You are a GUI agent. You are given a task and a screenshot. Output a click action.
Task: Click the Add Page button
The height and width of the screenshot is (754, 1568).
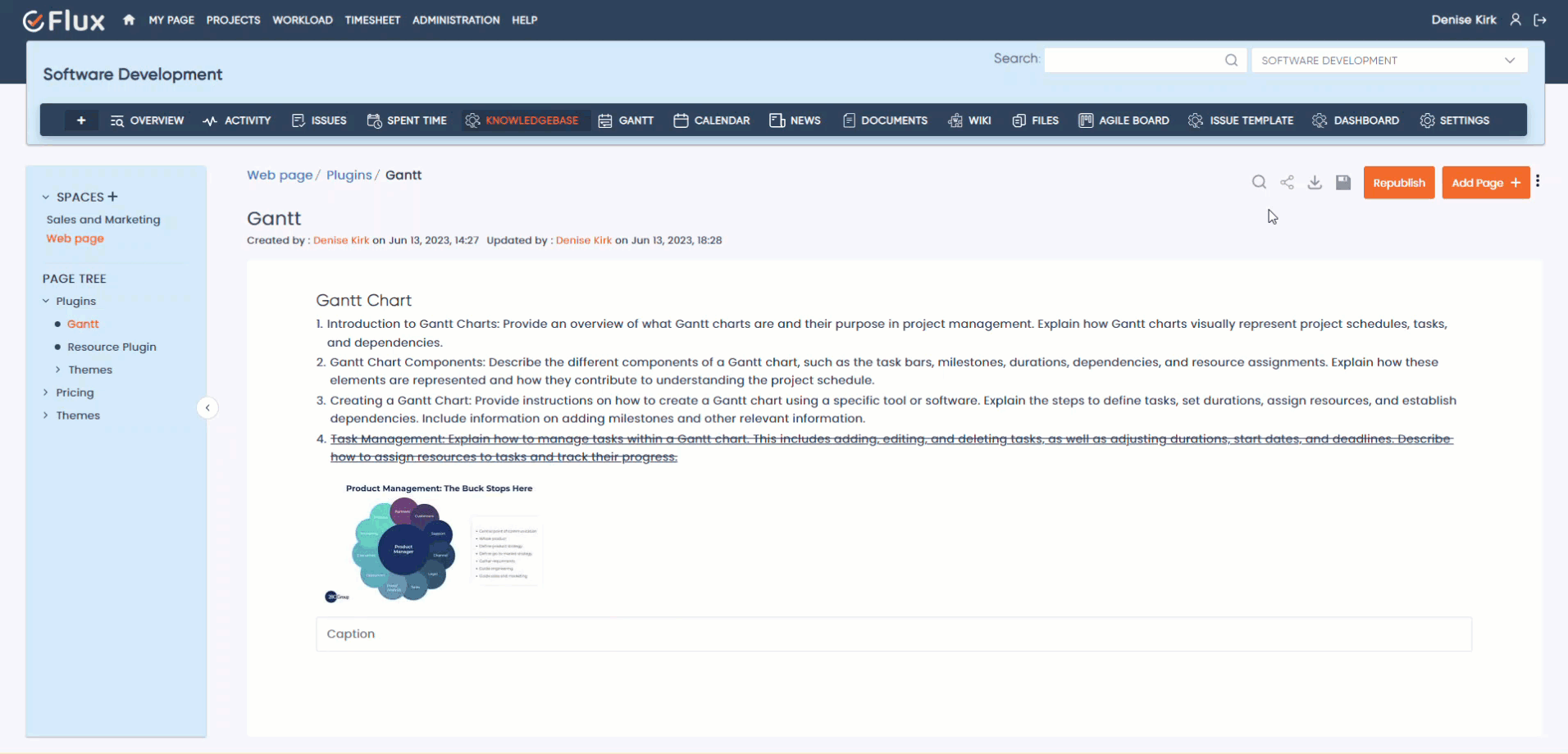[1485, 183]
